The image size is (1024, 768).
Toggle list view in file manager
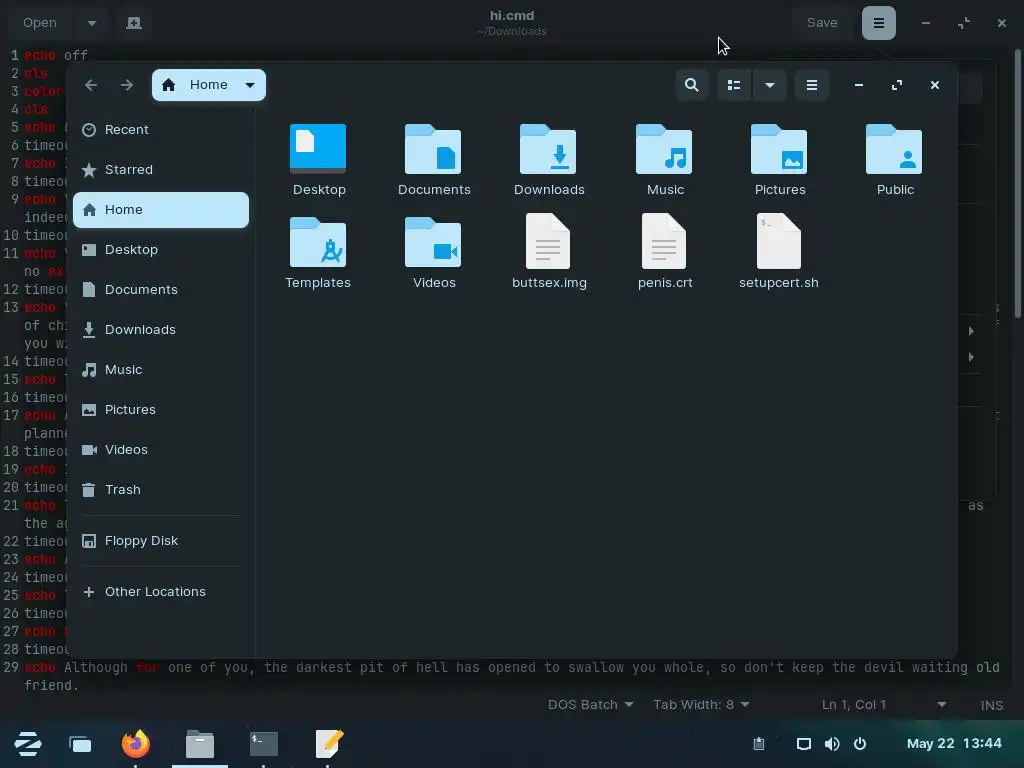coord(734,85)
